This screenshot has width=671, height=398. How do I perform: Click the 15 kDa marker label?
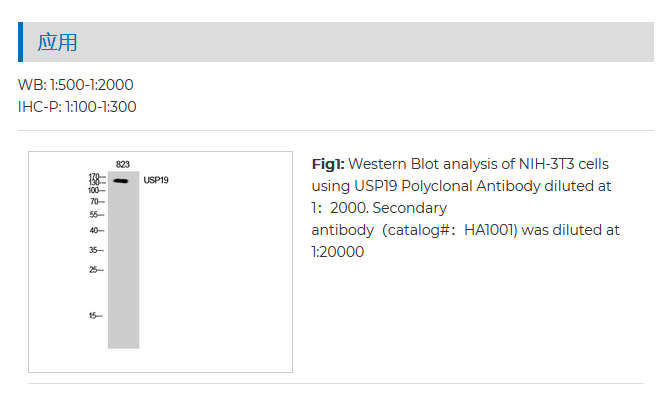pos(93,315)
